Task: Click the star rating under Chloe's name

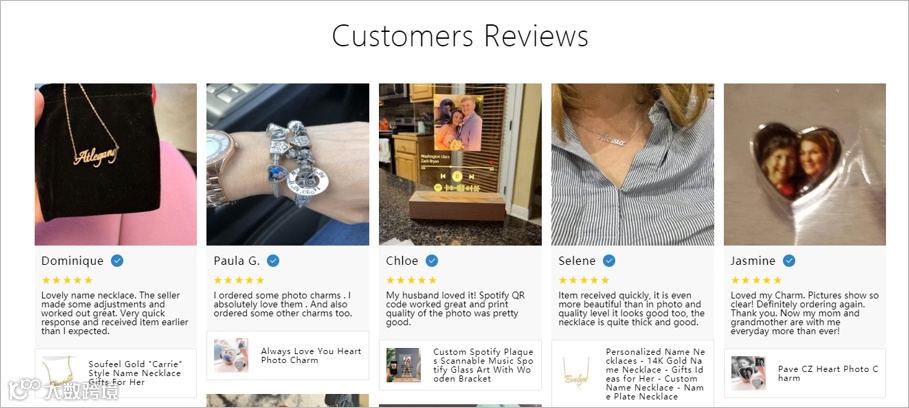Action: [412, 280]
